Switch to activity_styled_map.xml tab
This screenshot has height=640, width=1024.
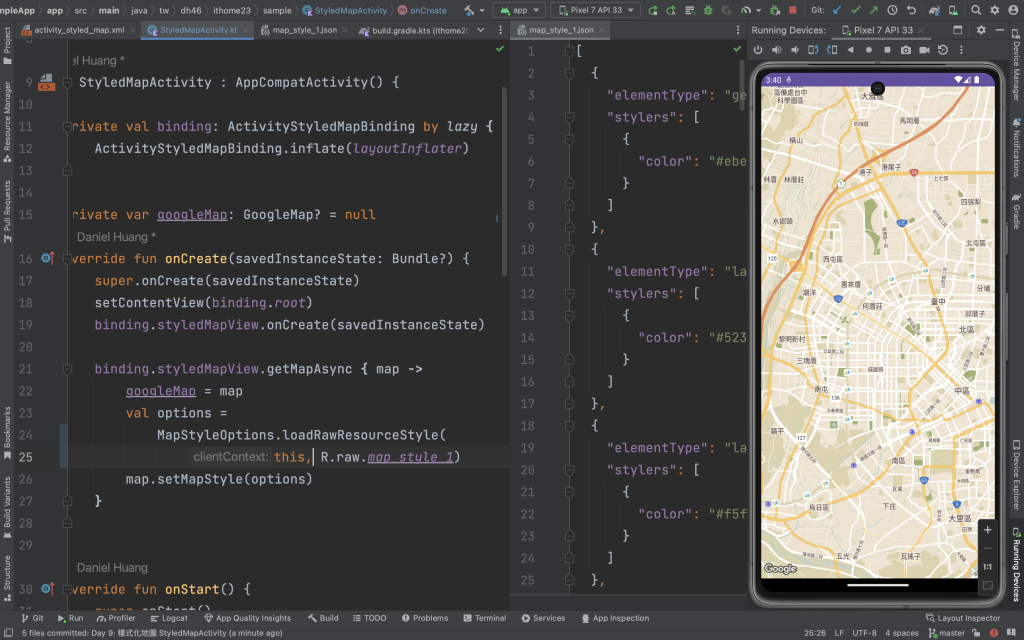click(x=78, y=30)
